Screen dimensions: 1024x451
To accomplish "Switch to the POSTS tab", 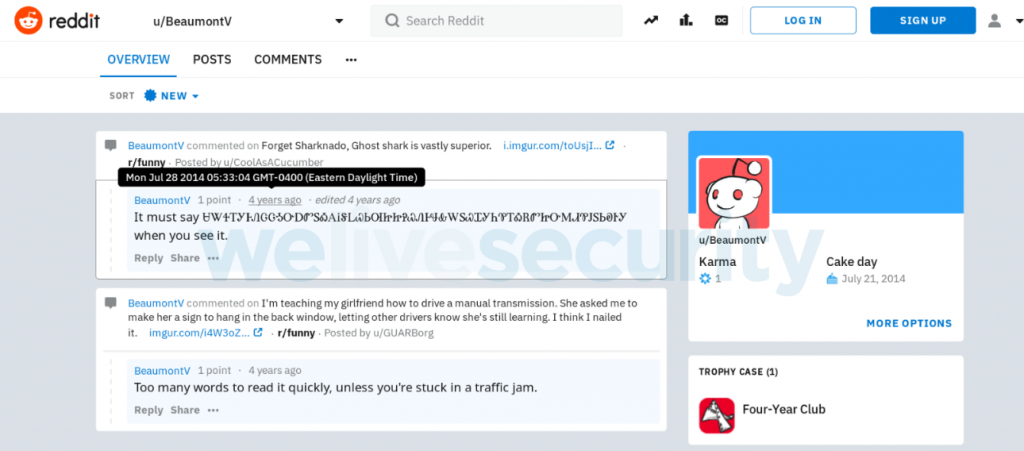I will (212, 59).
